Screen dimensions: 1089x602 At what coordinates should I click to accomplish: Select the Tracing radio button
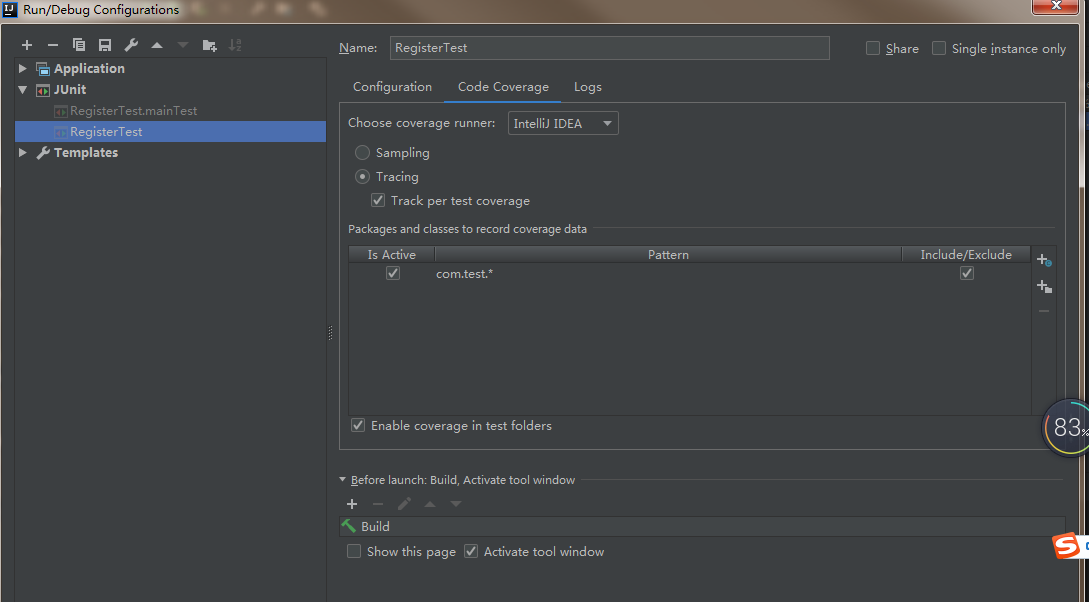pos(363,177)
